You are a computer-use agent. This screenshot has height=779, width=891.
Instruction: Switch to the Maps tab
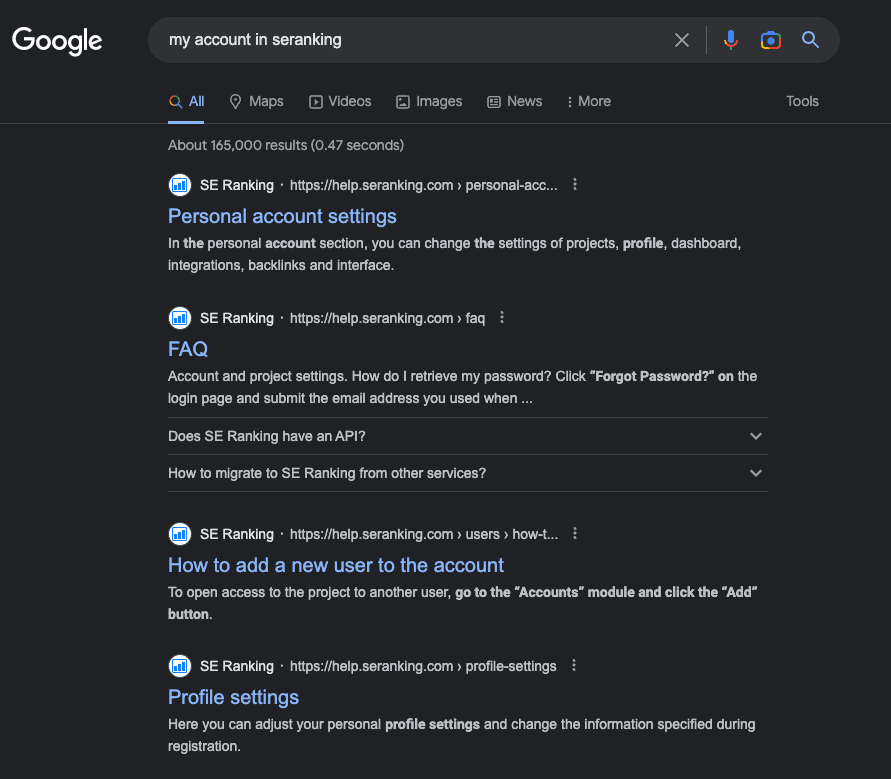coord(256,102)
